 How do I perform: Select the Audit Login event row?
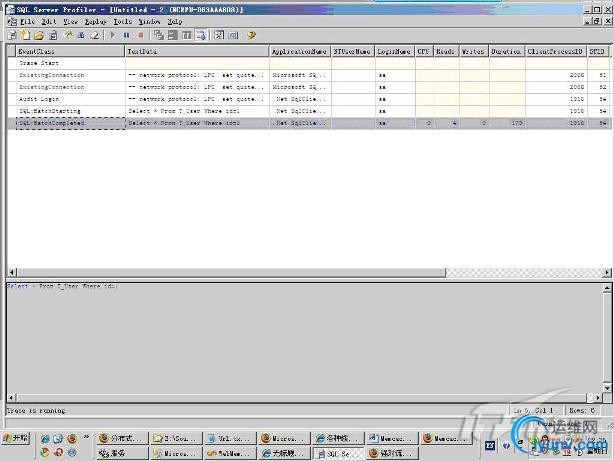(308, 99)
